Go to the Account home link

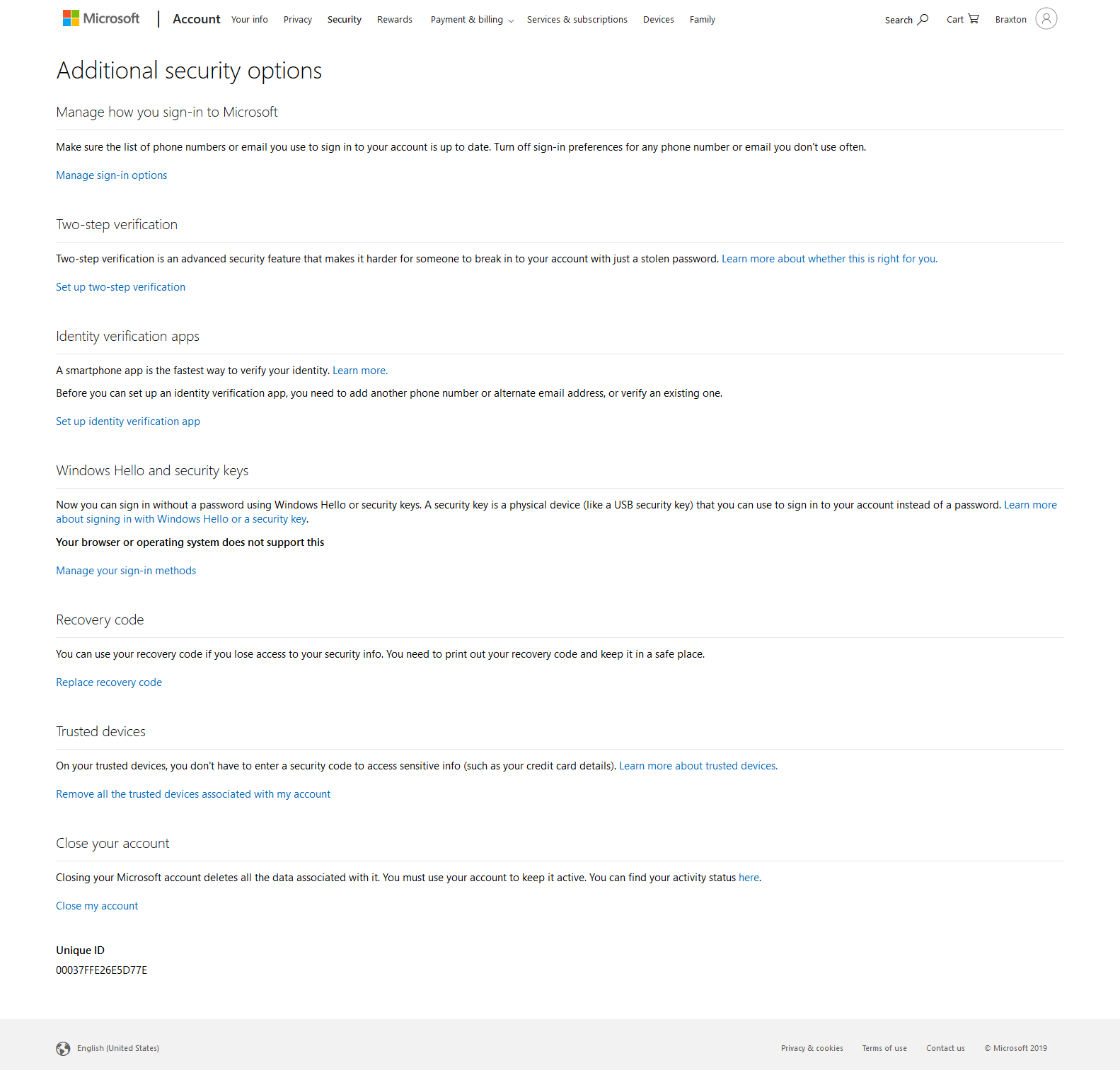[x=197, y=19]
